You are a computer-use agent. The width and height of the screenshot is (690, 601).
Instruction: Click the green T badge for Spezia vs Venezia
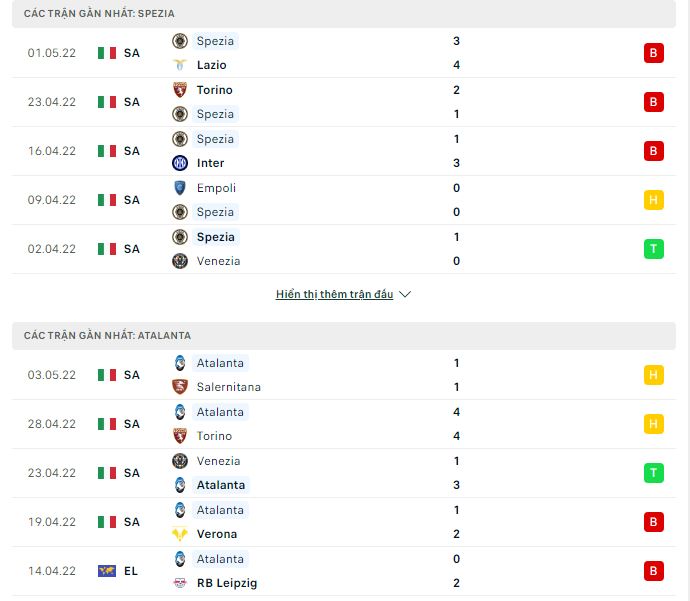[653, 249]
